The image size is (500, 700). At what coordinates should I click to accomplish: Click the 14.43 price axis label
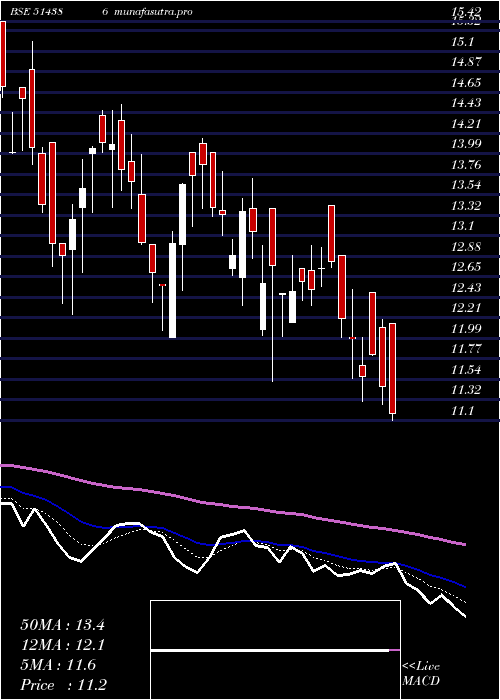click(x=467, y=103)
